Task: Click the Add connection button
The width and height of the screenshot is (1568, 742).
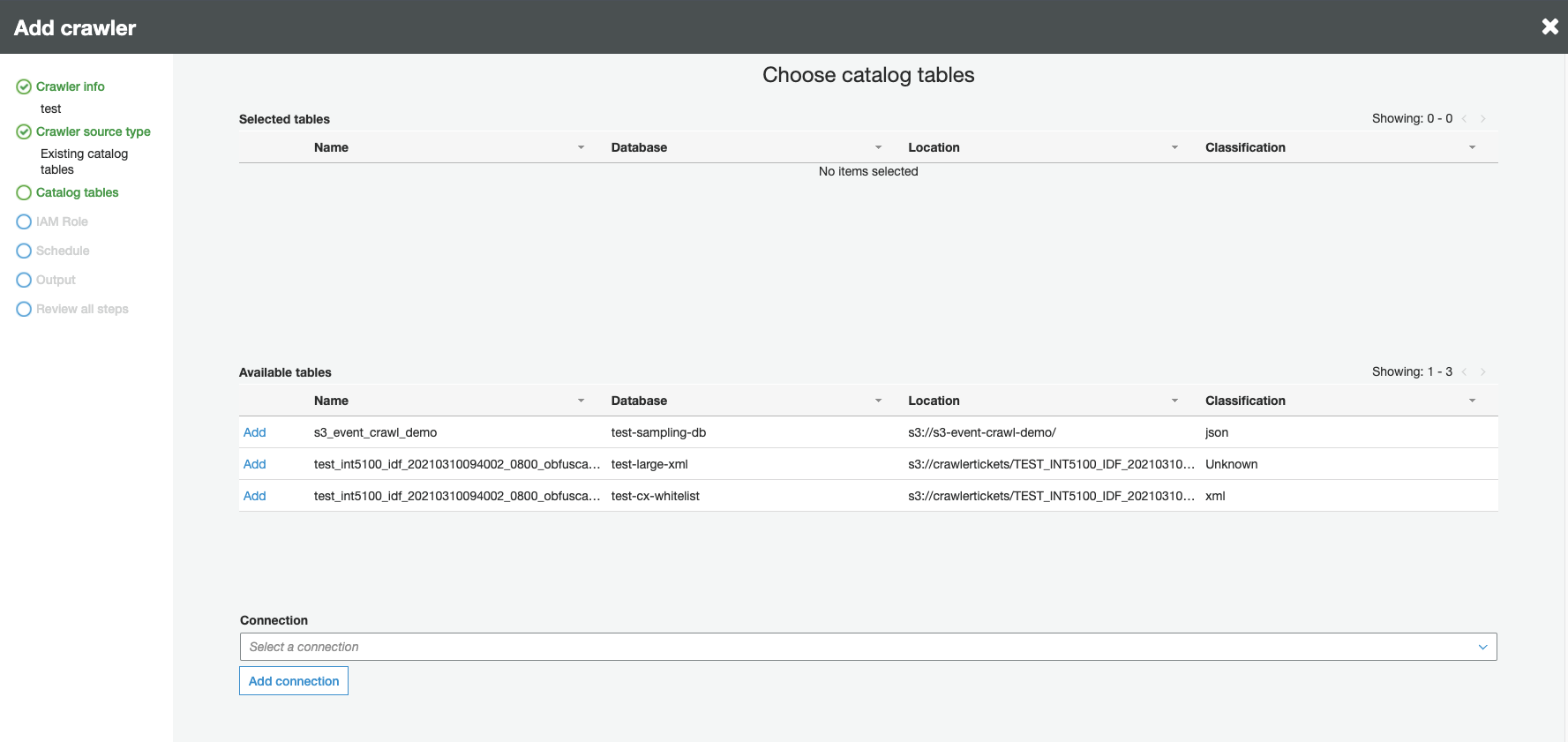Action: 294,681
